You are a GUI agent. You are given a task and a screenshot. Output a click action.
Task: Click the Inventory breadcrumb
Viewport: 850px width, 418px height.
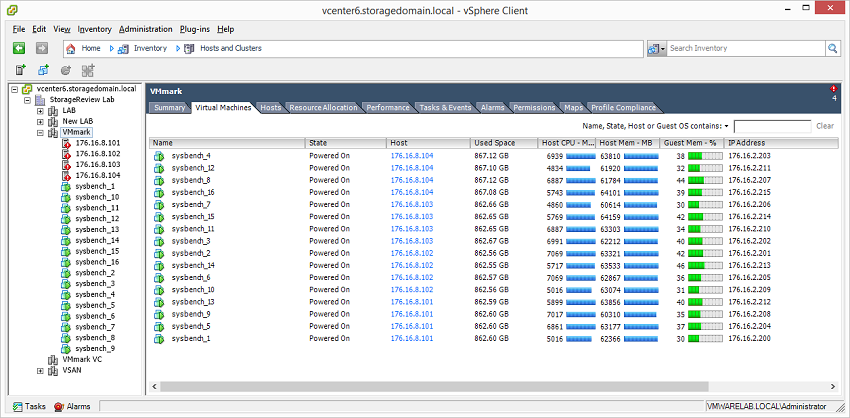pos(150,48)
